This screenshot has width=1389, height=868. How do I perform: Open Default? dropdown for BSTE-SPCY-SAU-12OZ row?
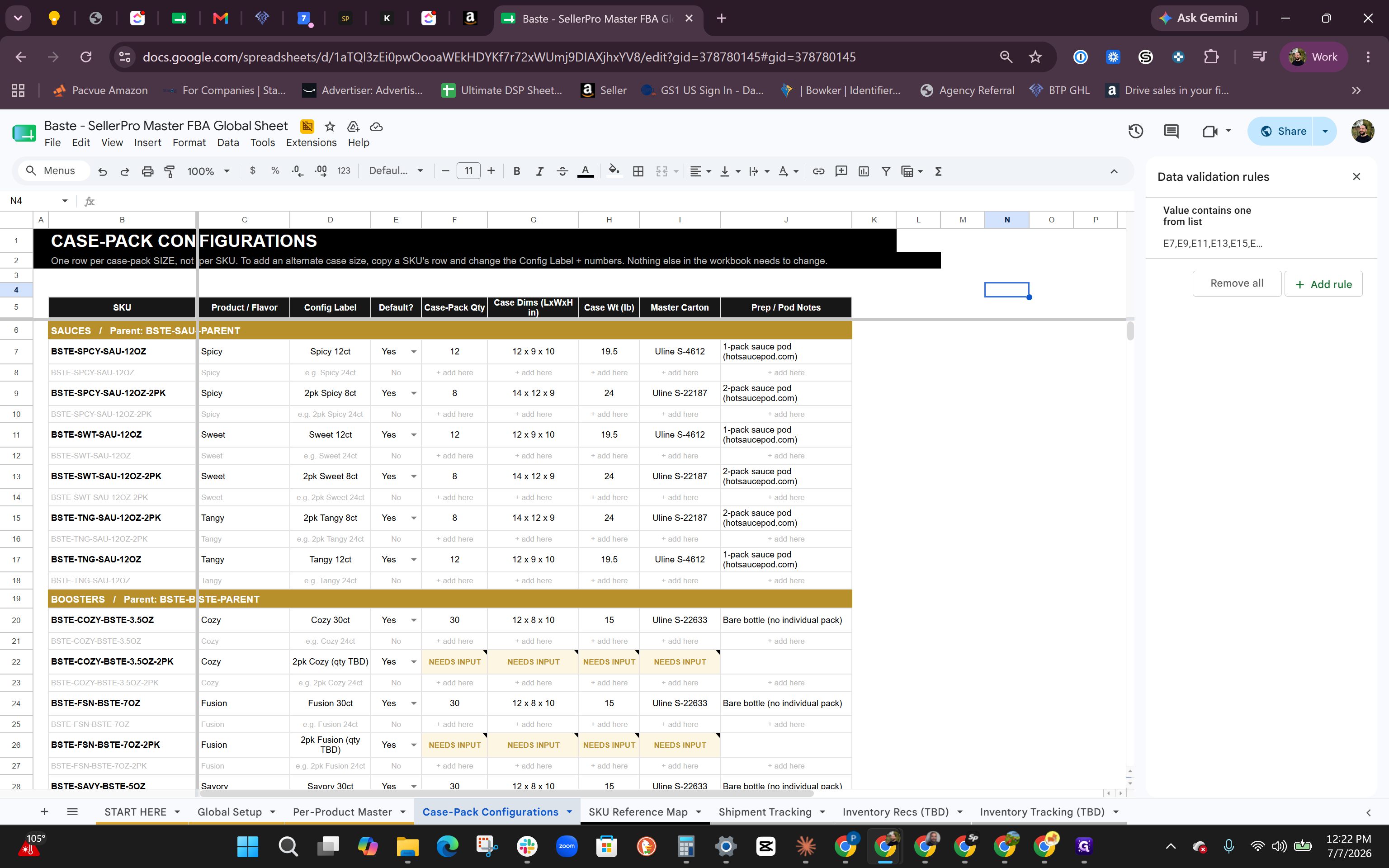[x=413, y=352]
